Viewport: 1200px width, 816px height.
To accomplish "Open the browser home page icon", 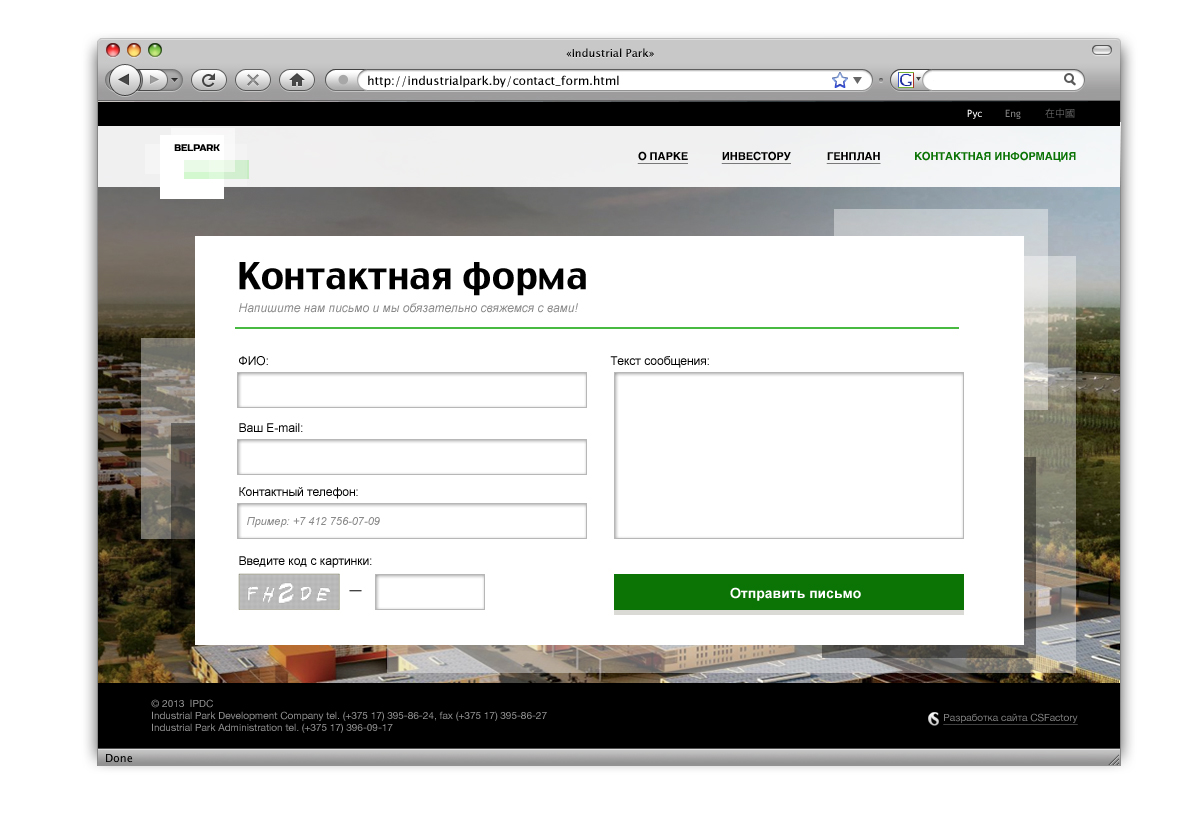I will pos(296,80).
